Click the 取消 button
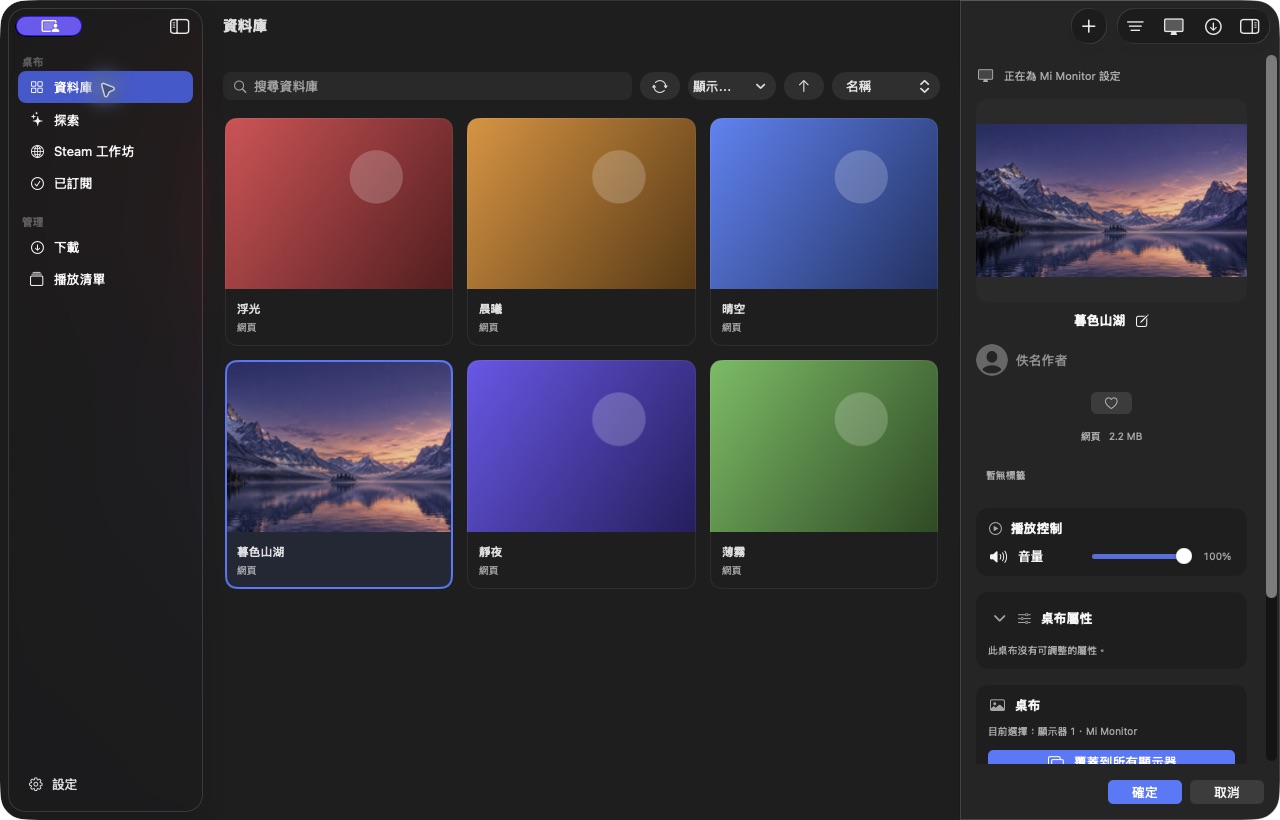Viewport: 1280px width, 820px height. pos(1227,792)
